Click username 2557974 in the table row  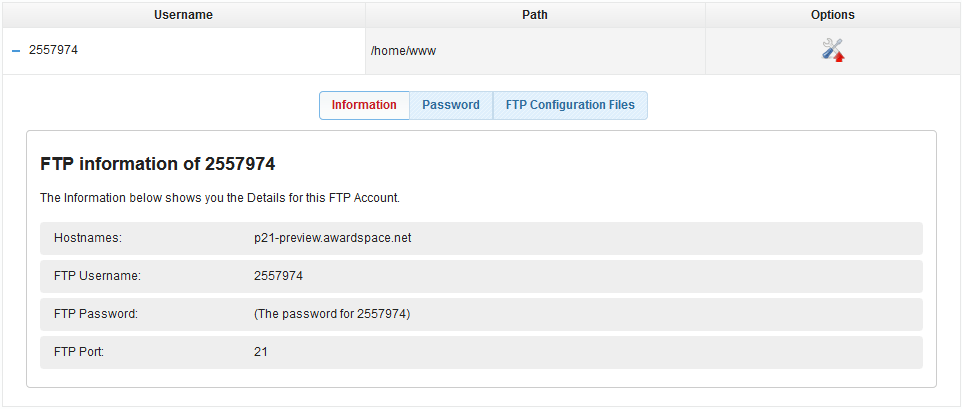tap(53, 50)
